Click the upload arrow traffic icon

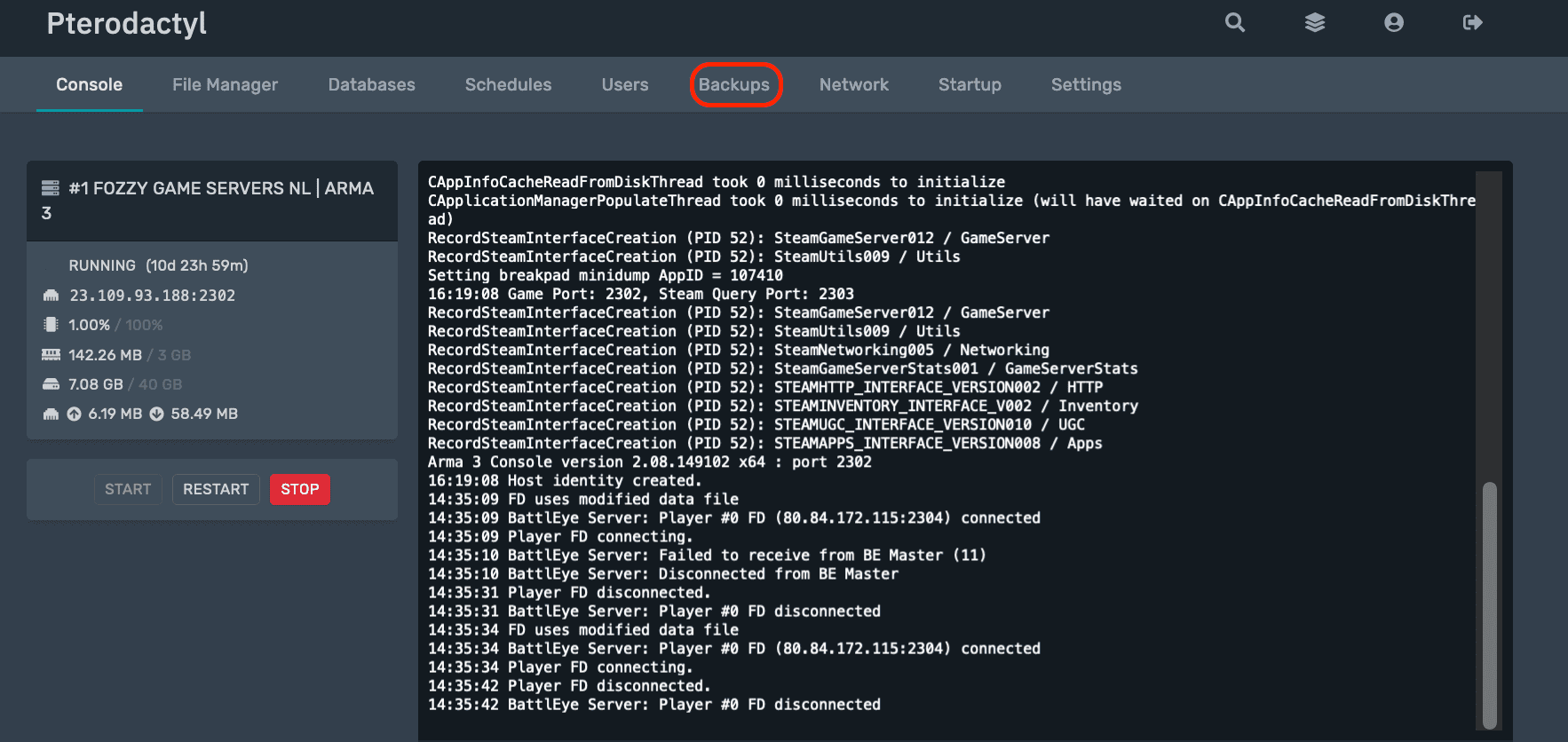pos(75,414)
